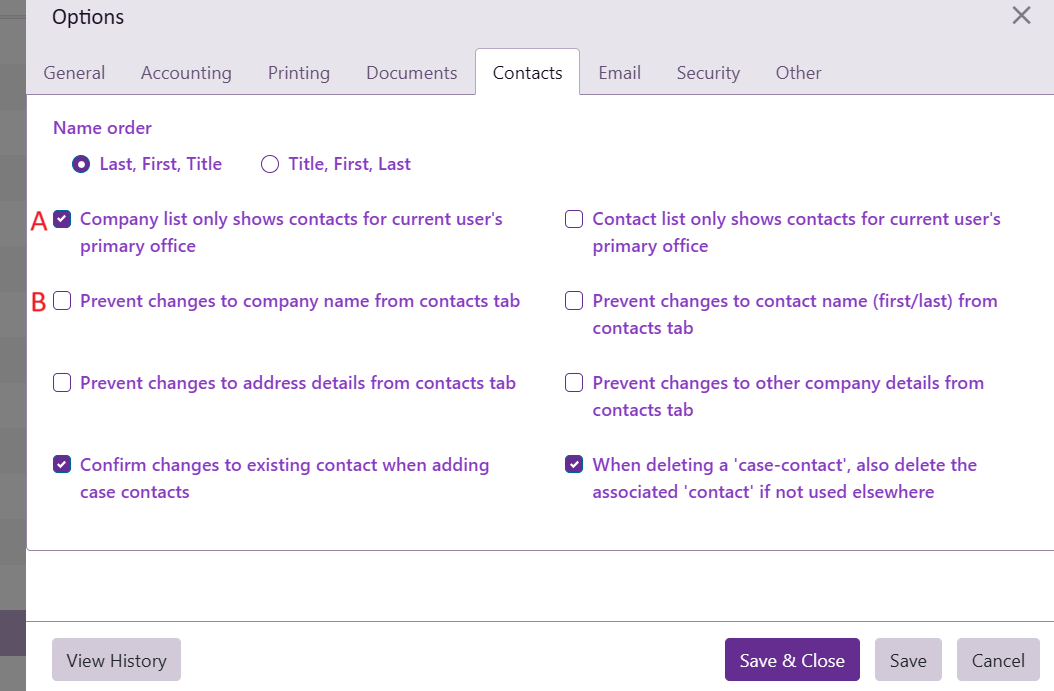
Task: Go to the Printing tab
Action: click(x=299, y=73)
